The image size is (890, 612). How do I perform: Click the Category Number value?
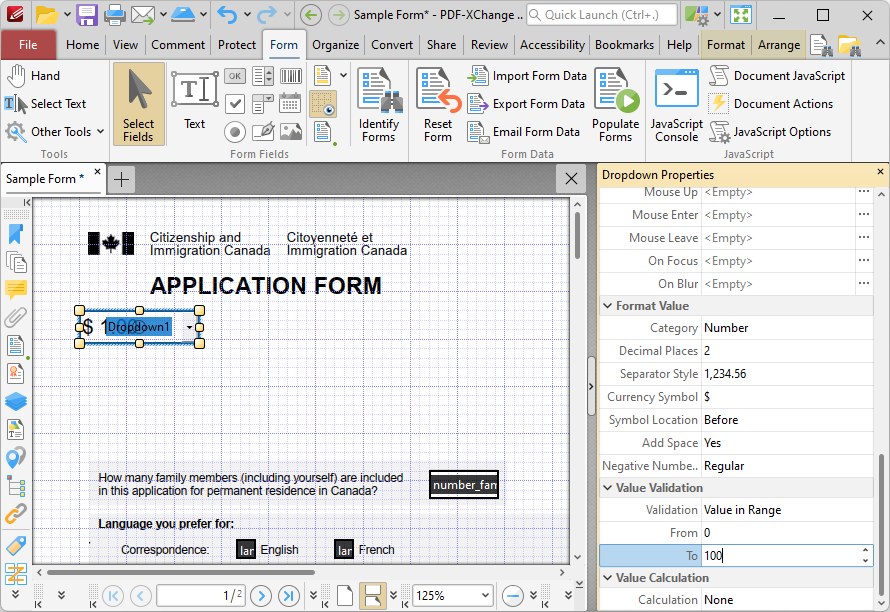tap(787, 328)
